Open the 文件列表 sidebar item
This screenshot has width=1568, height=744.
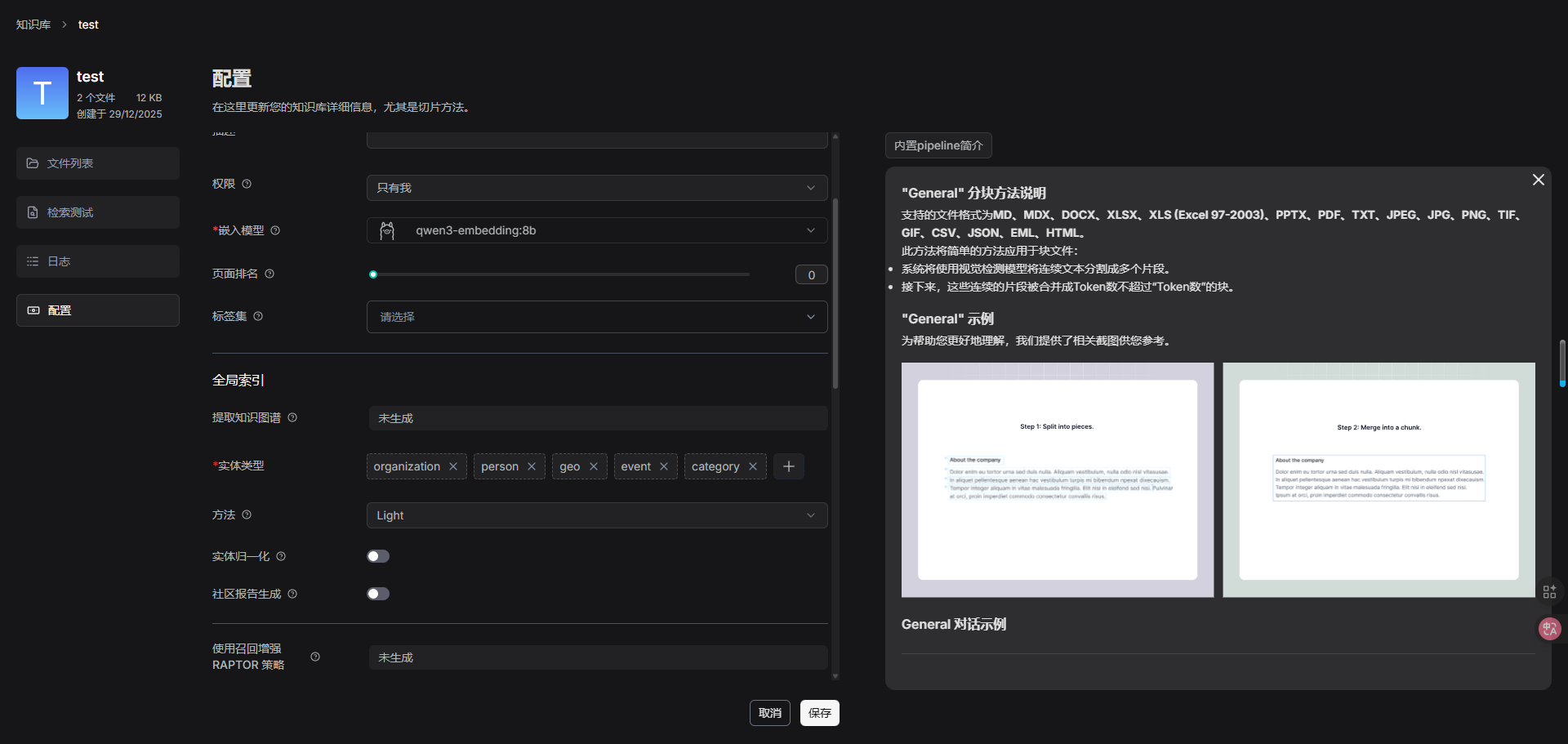point(98,163)
